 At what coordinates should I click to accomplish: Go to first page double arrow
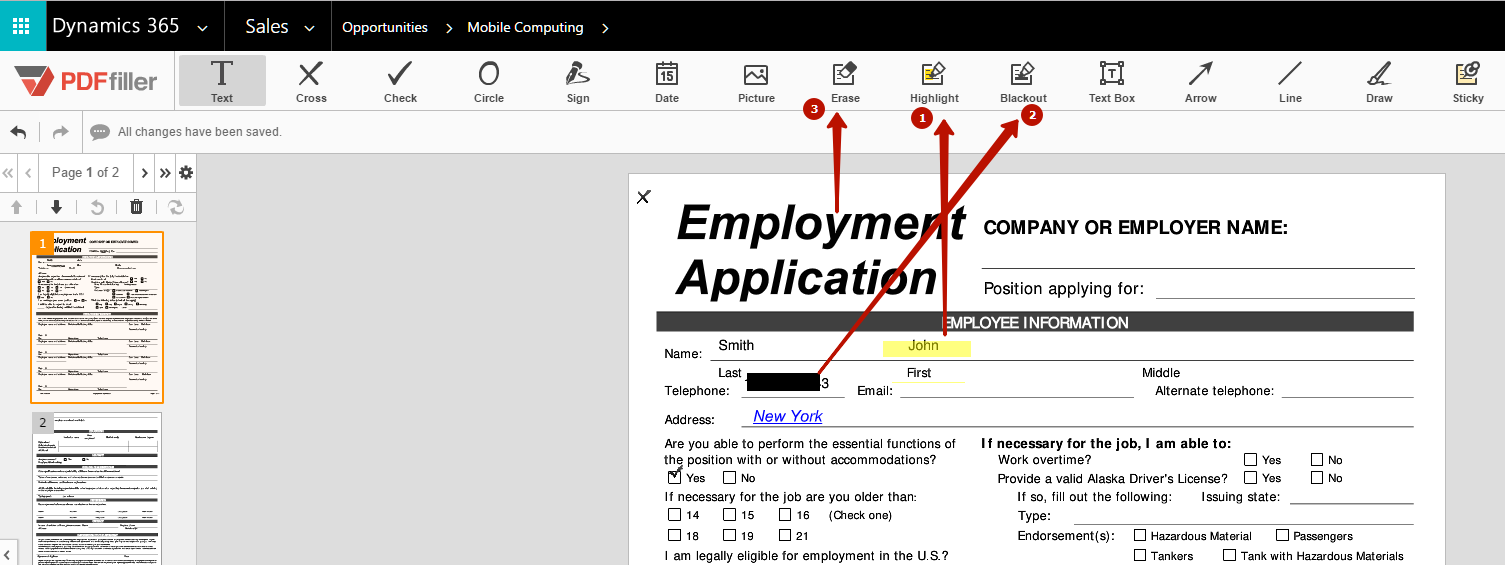coord(8,173)
